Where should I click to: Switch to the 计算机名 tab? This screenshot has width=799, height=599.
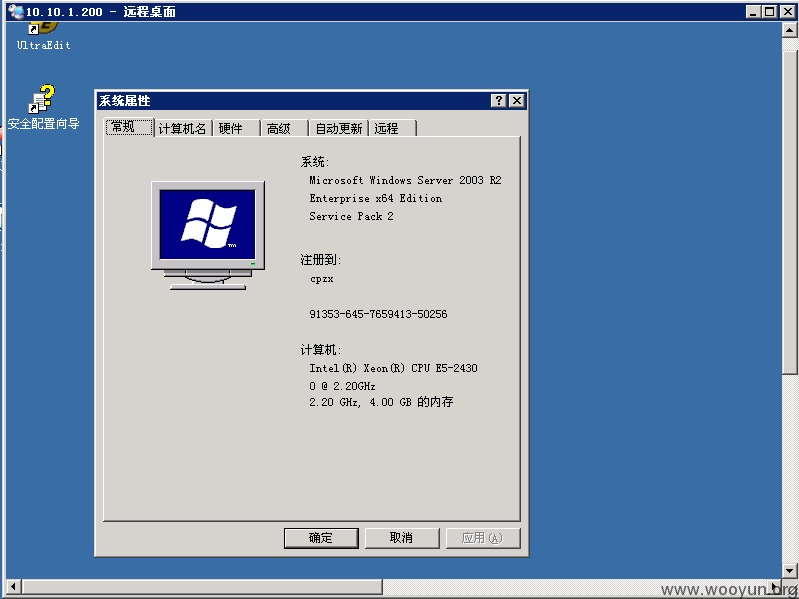182,128
